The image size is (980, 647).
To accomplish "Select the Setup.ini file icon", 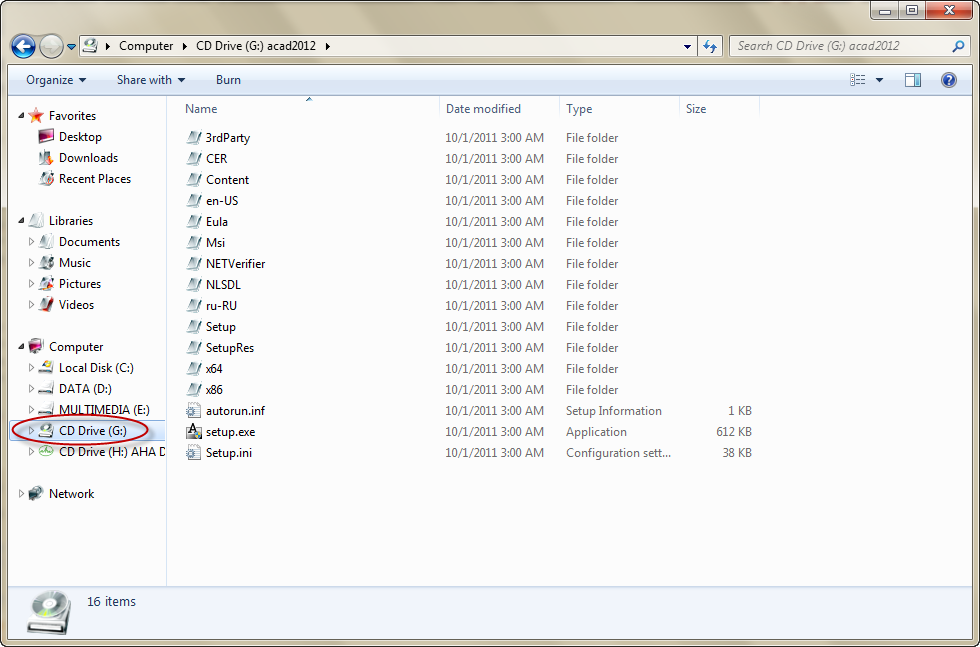I will (x=193, y=453).
